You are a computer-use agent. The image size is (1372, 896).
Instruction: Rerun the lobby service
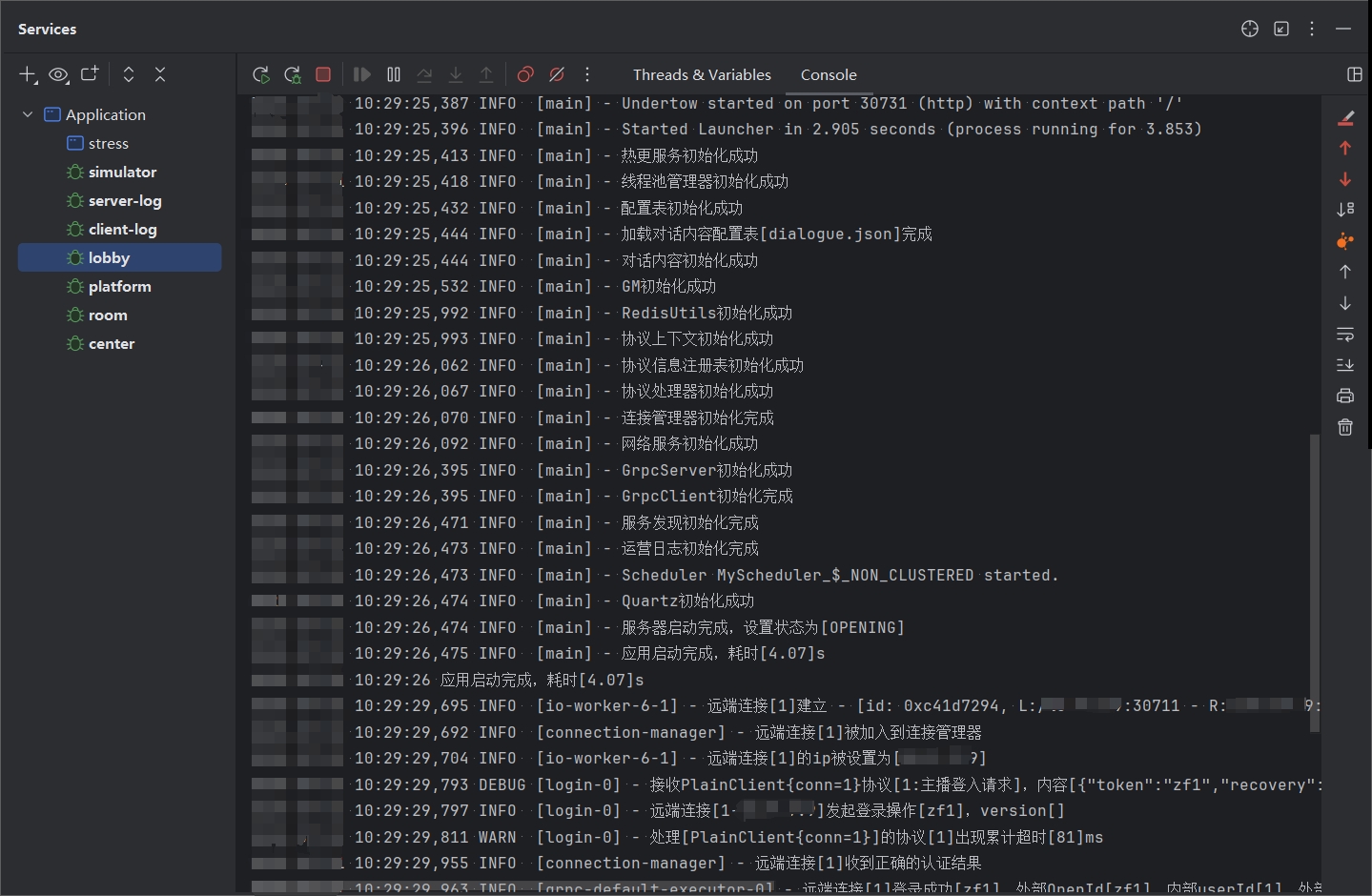point(260,74)
